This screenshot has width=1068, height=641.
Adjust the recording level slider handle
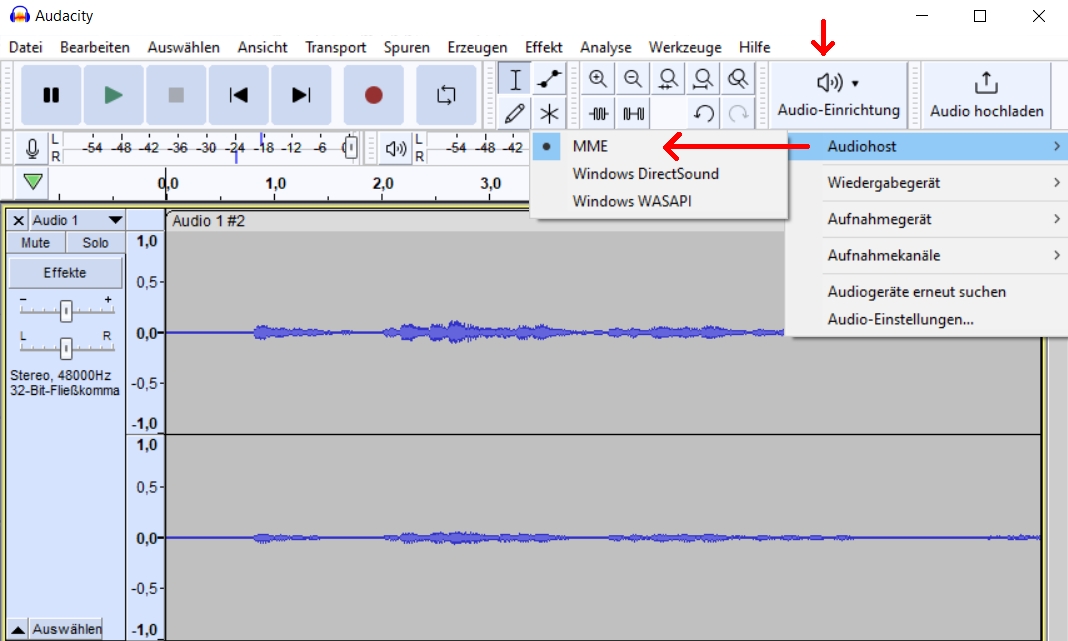pos(350,147)
